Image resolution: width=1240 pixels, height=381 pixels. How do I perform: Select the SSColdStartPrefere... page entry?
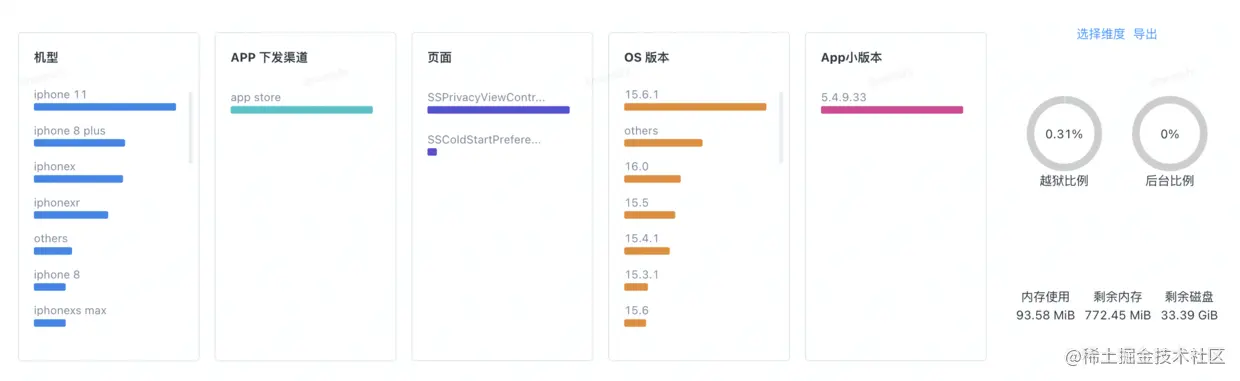click(x=484, y=146)
